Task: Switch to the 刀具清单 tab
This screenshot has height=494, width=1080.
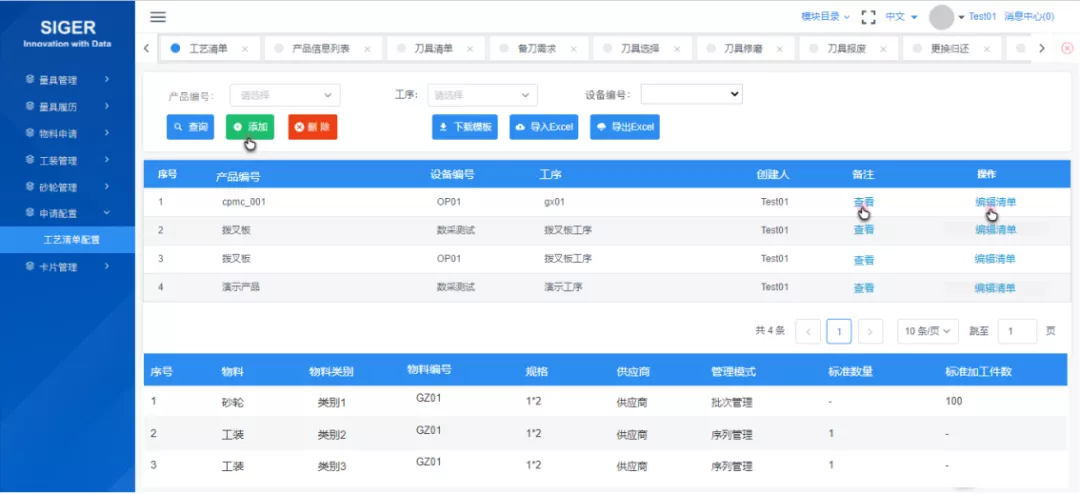Action: [x=434, y=49]
